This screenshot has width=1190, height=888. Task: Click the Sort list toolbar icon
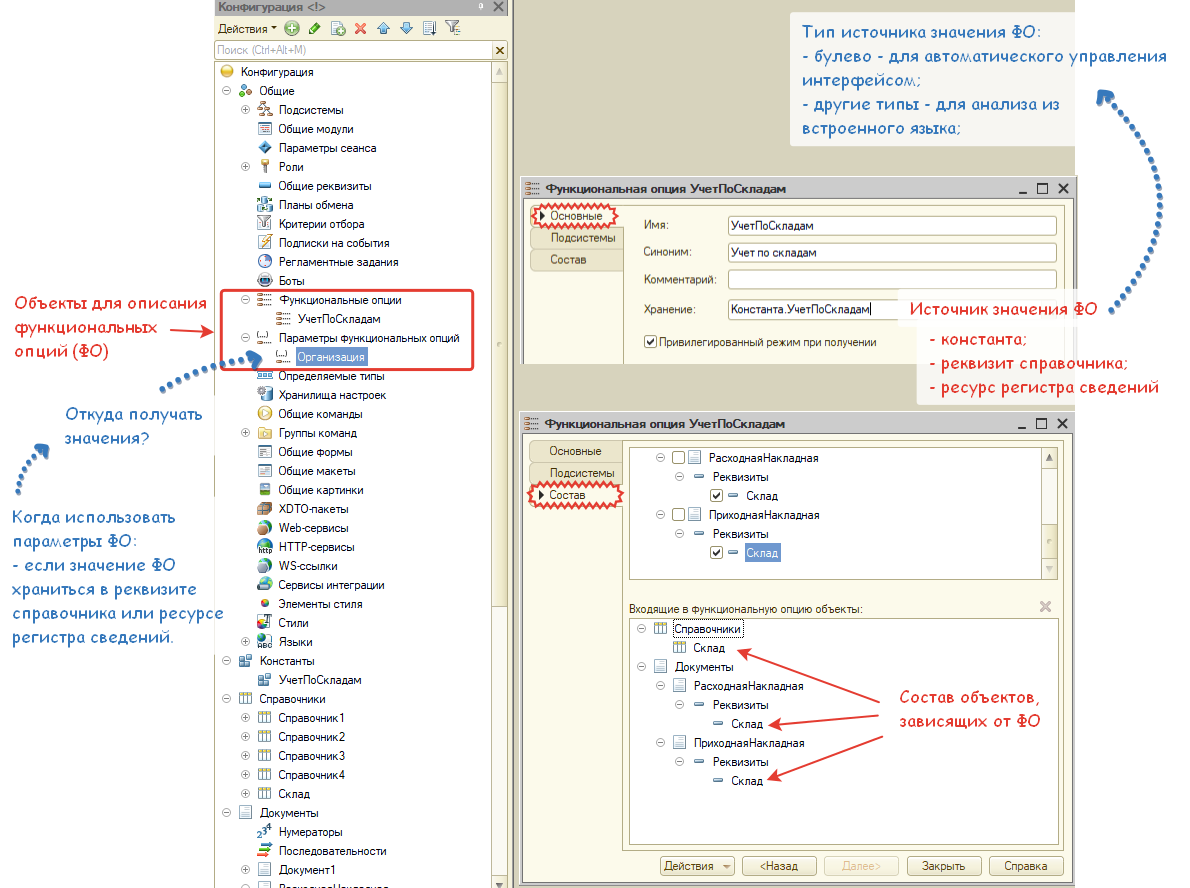click(x=430, y=28)
